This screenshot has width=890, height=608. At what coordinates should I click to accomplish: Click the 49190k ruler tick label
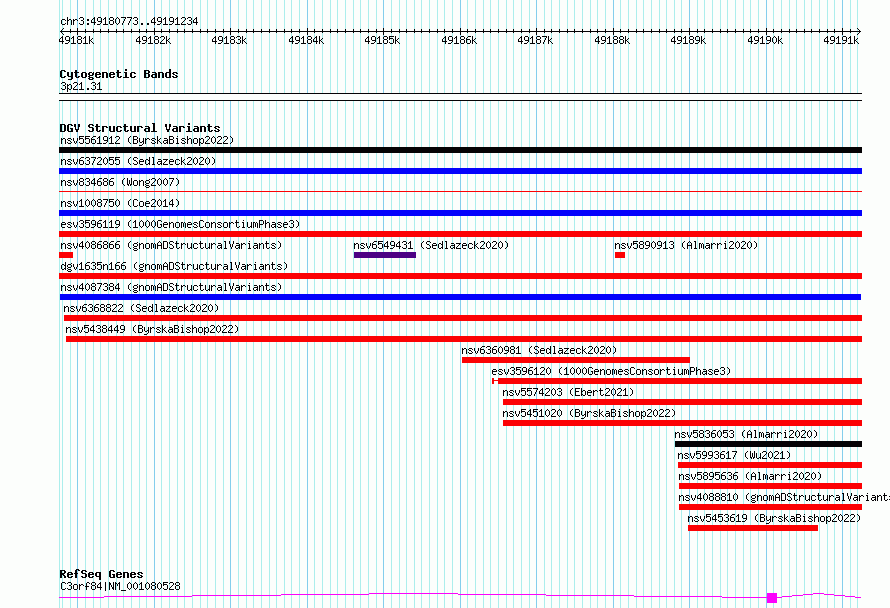[x=765, y=40]
